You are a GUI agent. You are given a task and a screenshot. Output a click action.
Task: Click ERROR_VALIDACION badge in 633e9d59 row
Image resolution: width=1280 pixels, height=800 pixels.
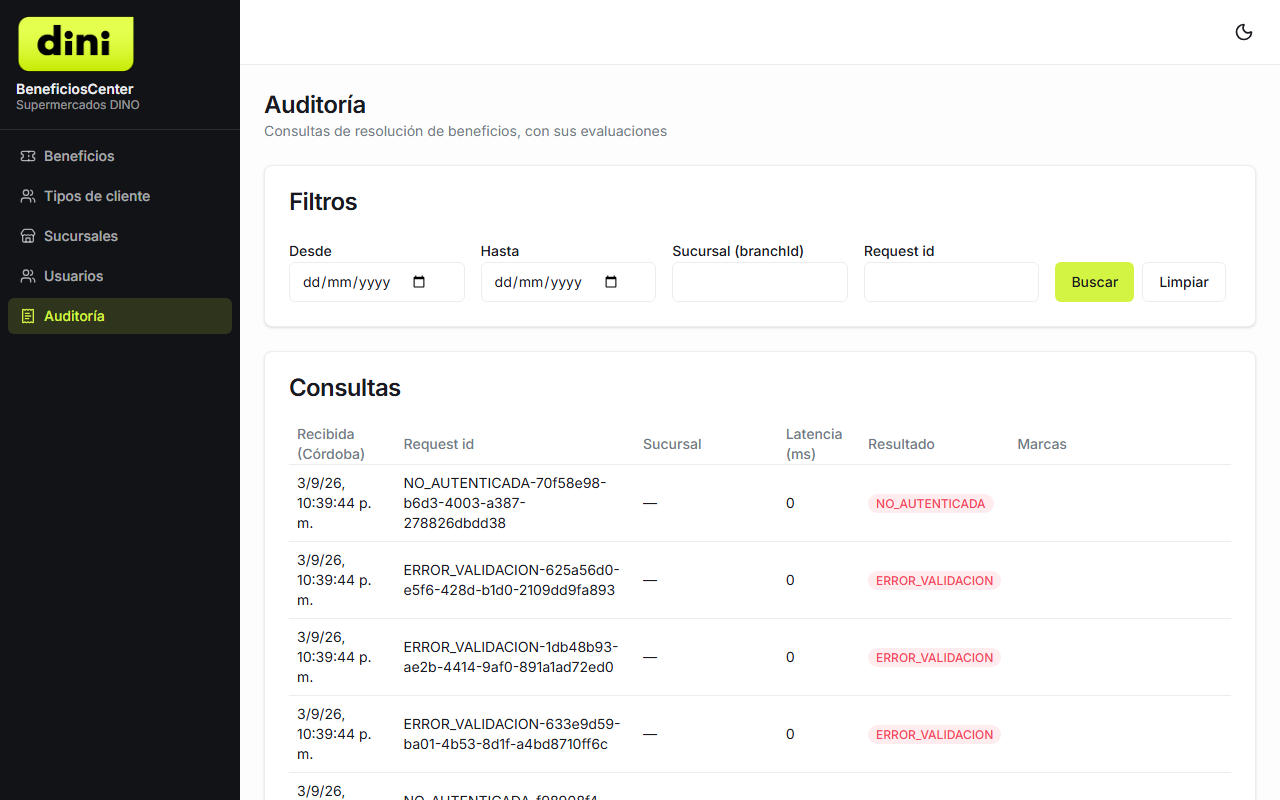[x=934, y=735]
